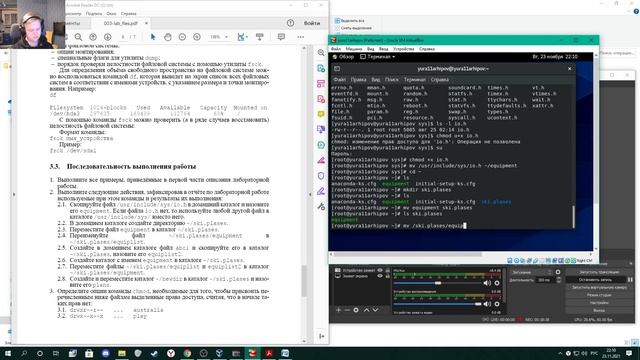Open the Правка menu in the terminal

(x=358, y=80)
